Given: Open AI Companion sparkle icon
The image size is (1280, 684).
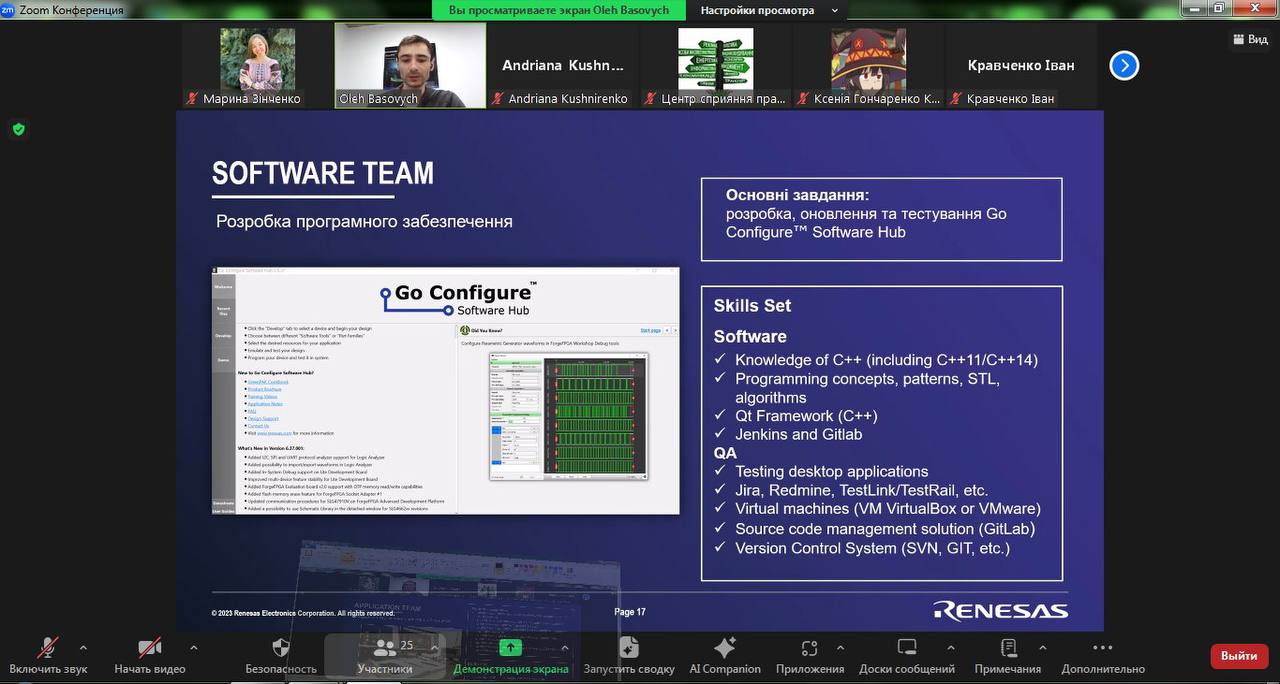Looking at the screenshot, I should point(725,648).
